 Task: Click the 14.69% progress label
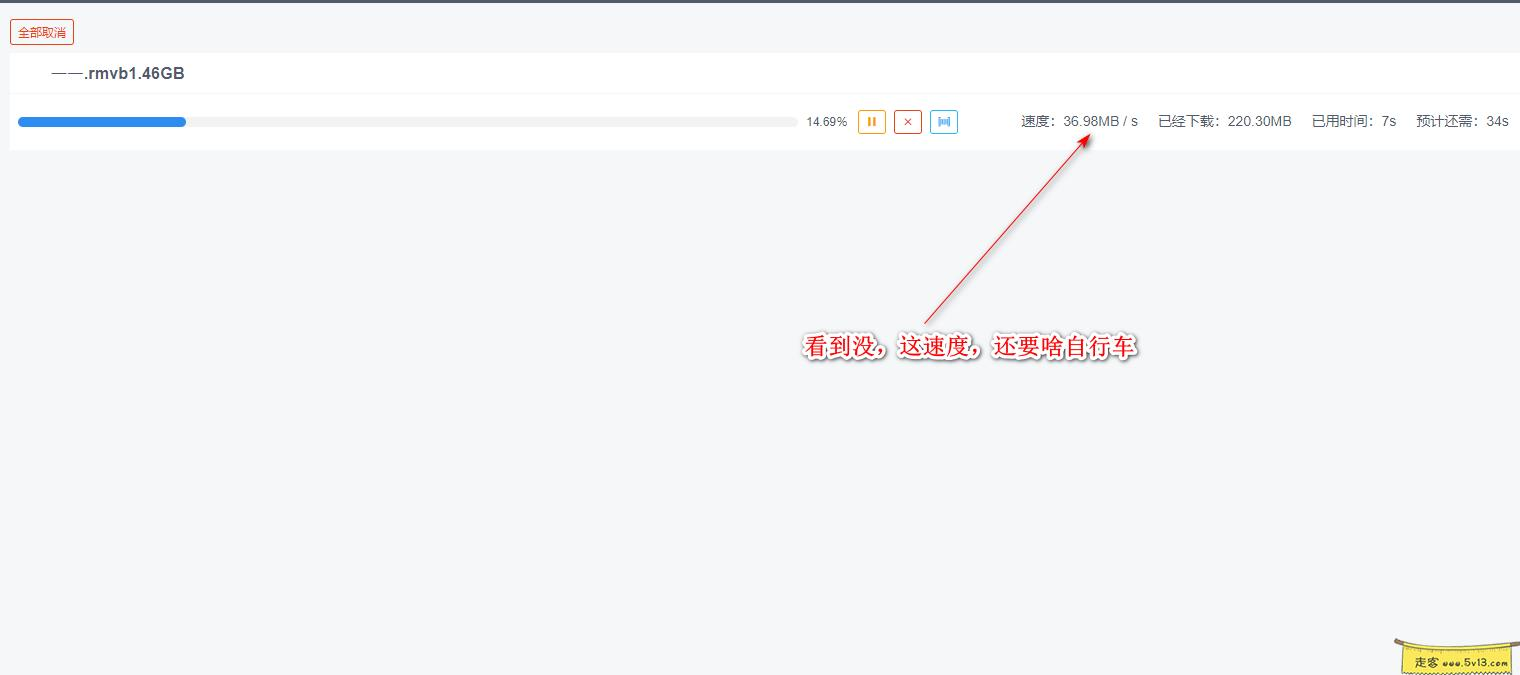point(827,121)
